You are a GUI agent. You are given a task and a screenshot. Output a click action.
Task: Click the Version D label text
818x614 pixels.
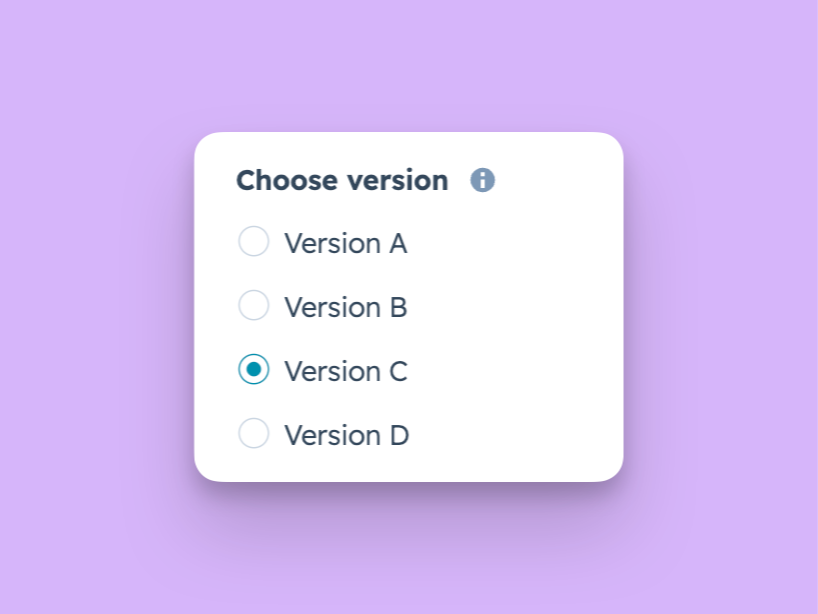pyautogui.click(x=347, y=434)
